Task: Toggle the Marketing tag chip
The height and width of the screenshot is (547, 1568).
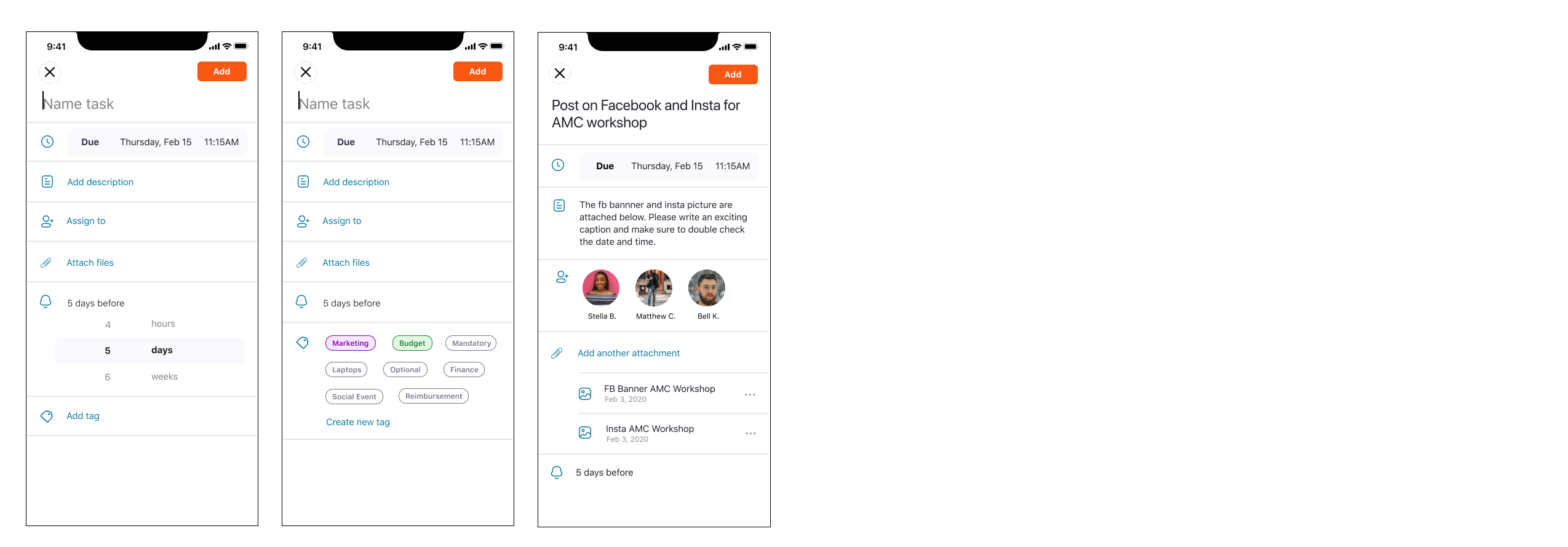Action: [351, 343]
